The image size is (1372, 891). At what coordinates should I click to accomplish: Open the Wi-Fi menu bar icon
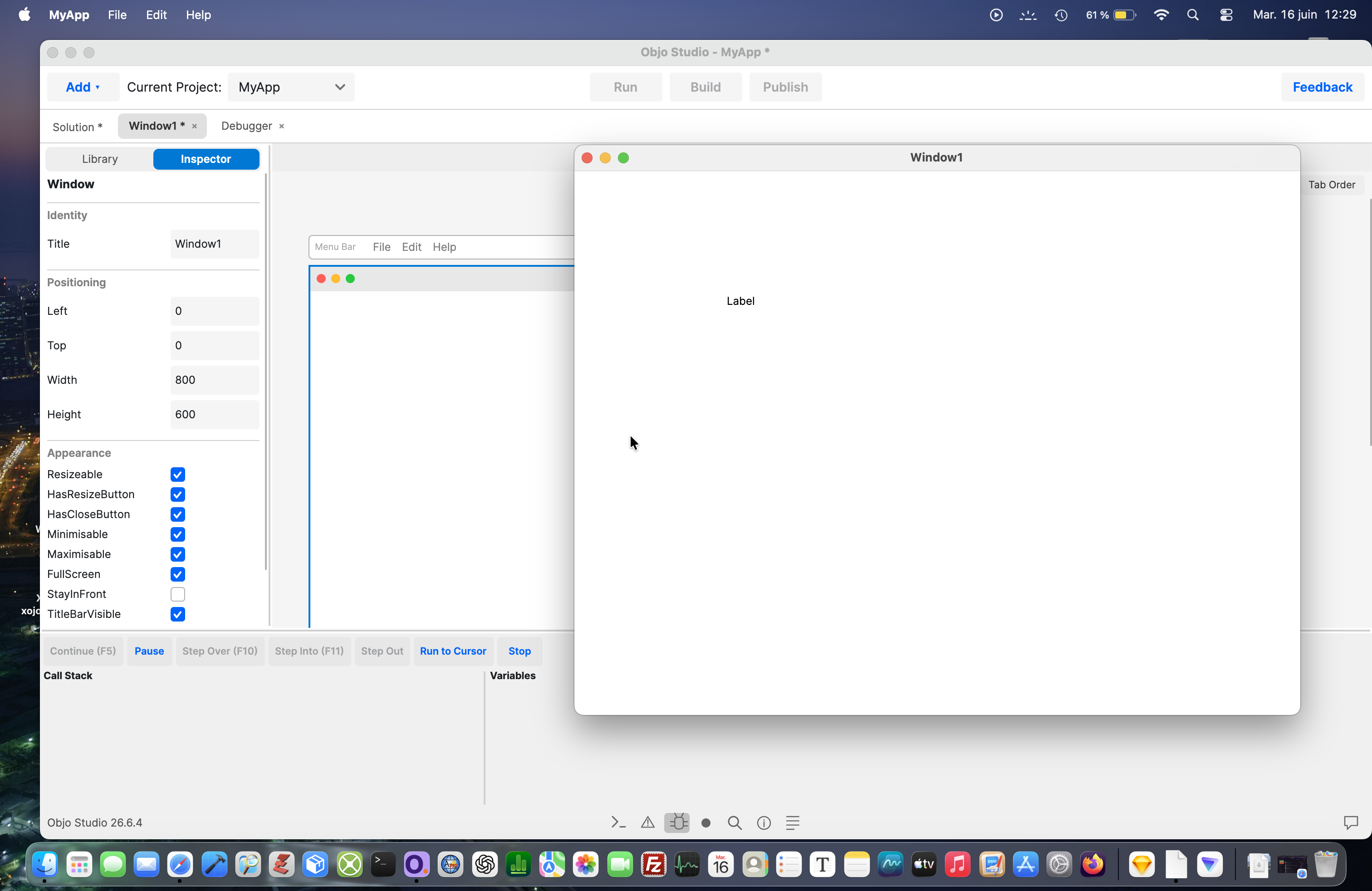1161,15
